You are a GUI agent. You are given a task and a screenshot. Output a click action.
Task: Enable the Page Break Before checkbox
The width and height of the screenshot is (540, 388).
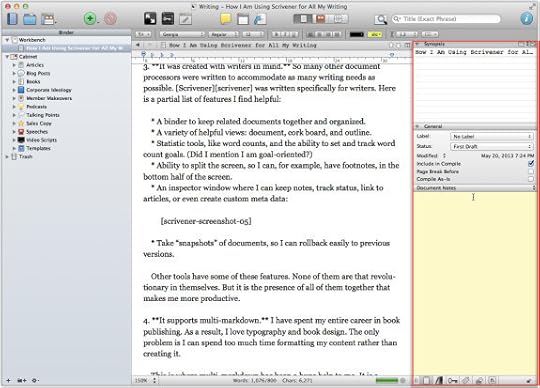(x=531, y=171)
